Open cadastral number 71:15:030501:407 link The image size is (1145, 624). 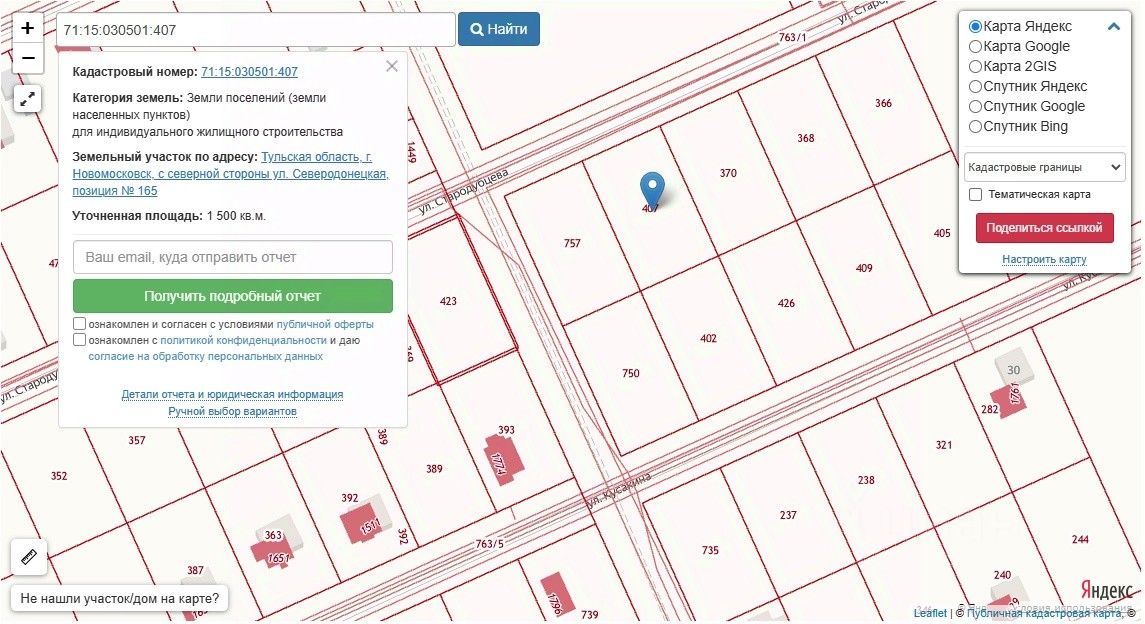point(249,72)
